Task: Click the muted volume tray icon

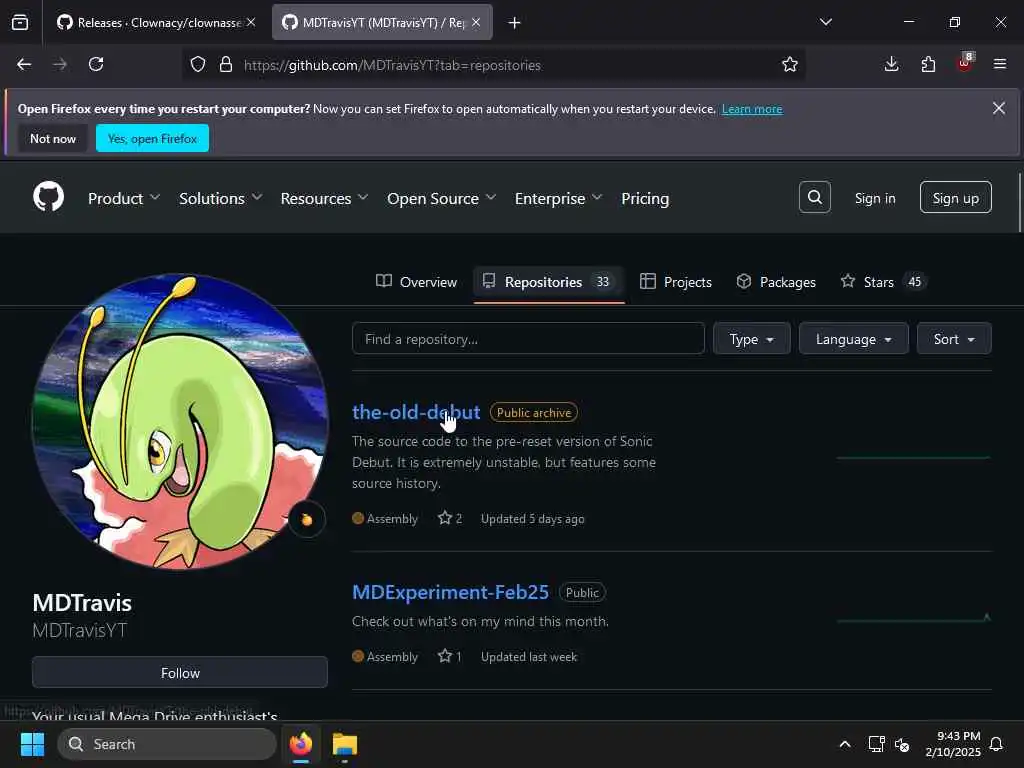Action: [x=902, y=744]
